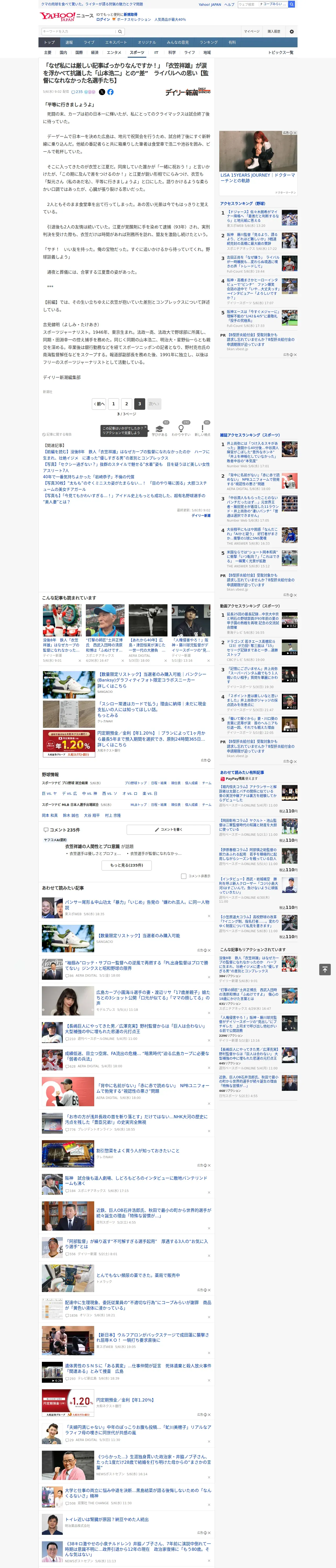Select the エキスパート navigation tab

(116, 43)
